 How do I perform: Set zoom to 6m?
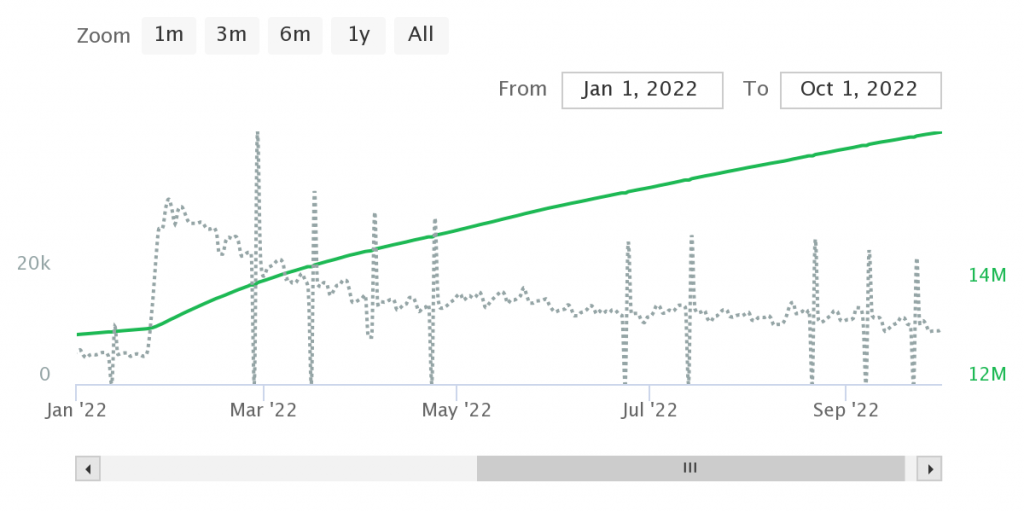295,35
